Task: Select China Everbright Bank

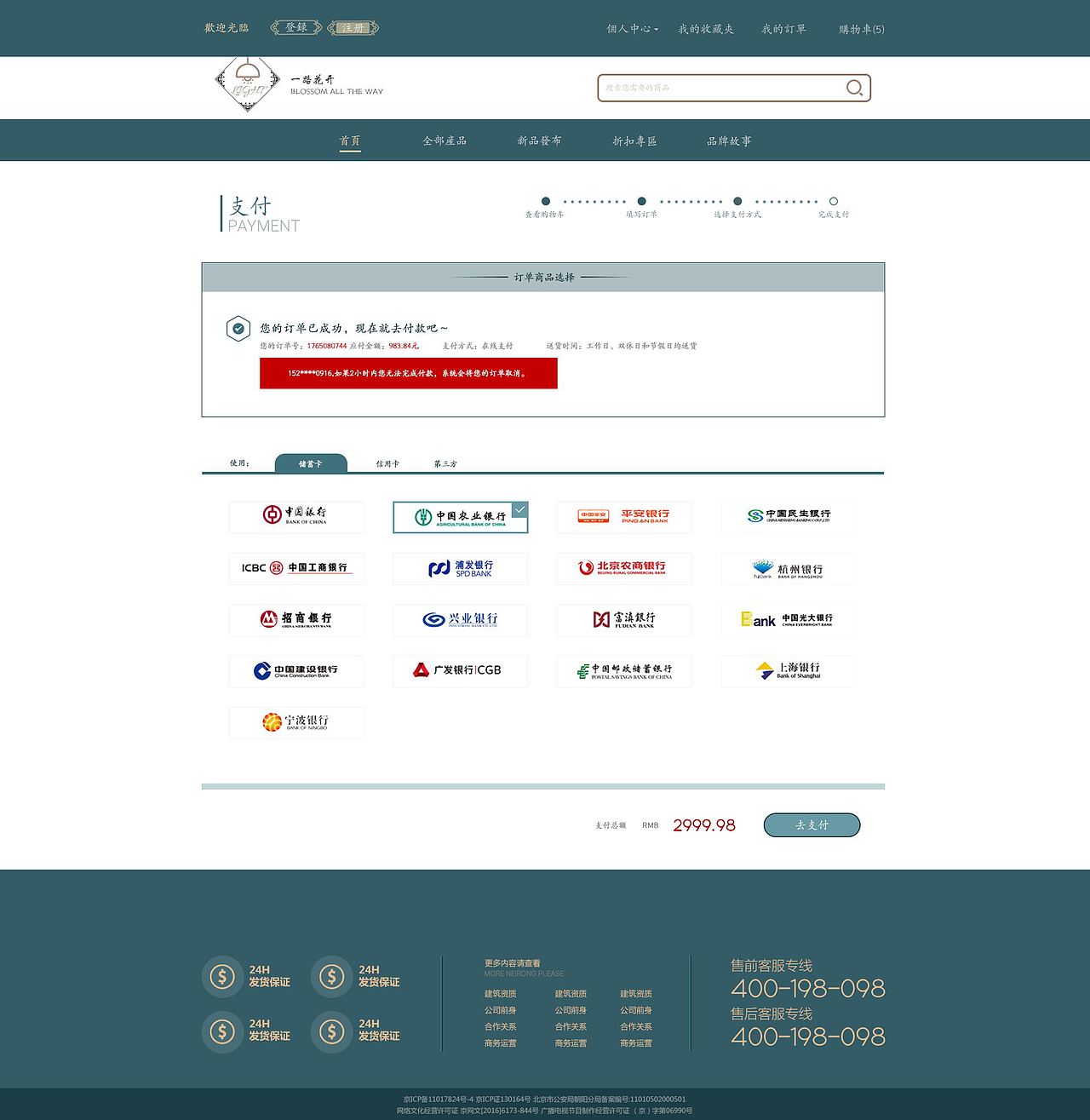Action: coord(789,620)
